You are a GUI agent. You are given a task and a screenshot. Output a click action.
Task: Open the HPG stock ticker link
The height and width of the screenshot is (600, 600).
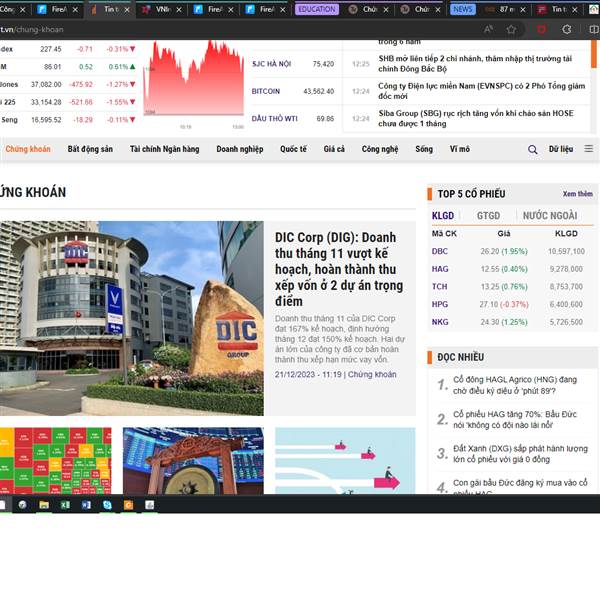tap(440, 304)
